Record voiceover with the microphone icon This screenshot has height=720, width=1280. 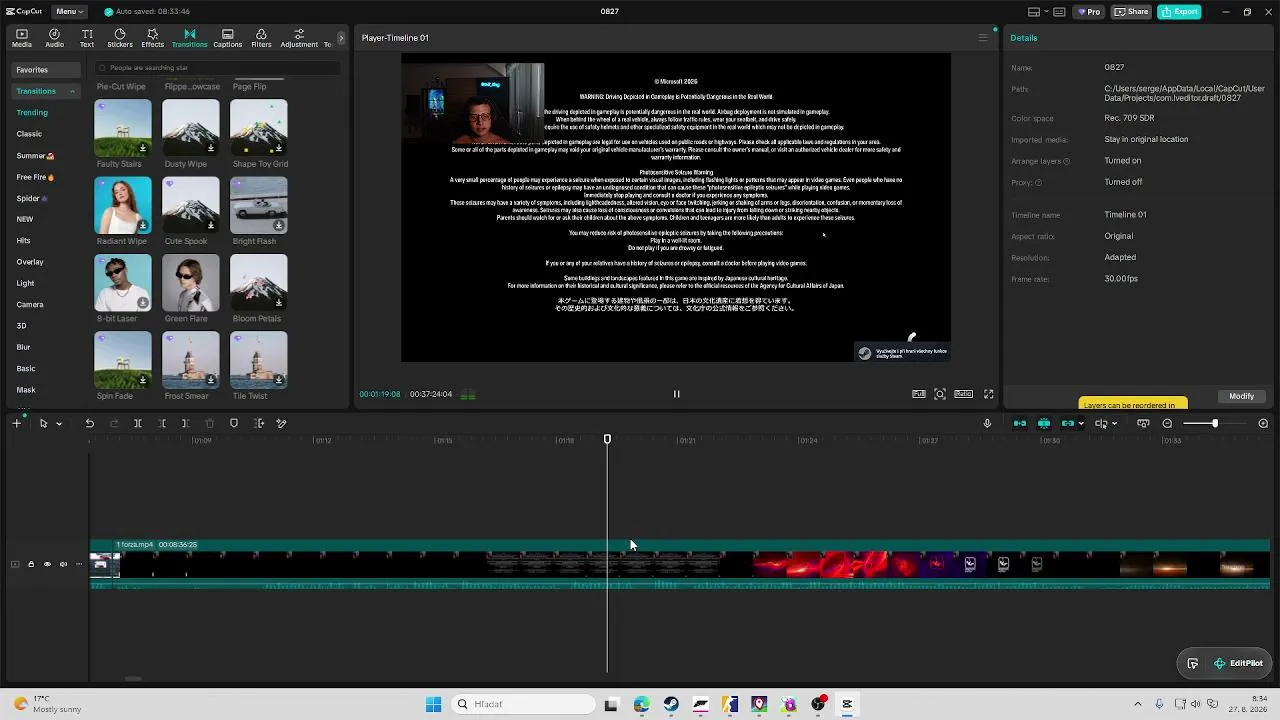point(987,424)
